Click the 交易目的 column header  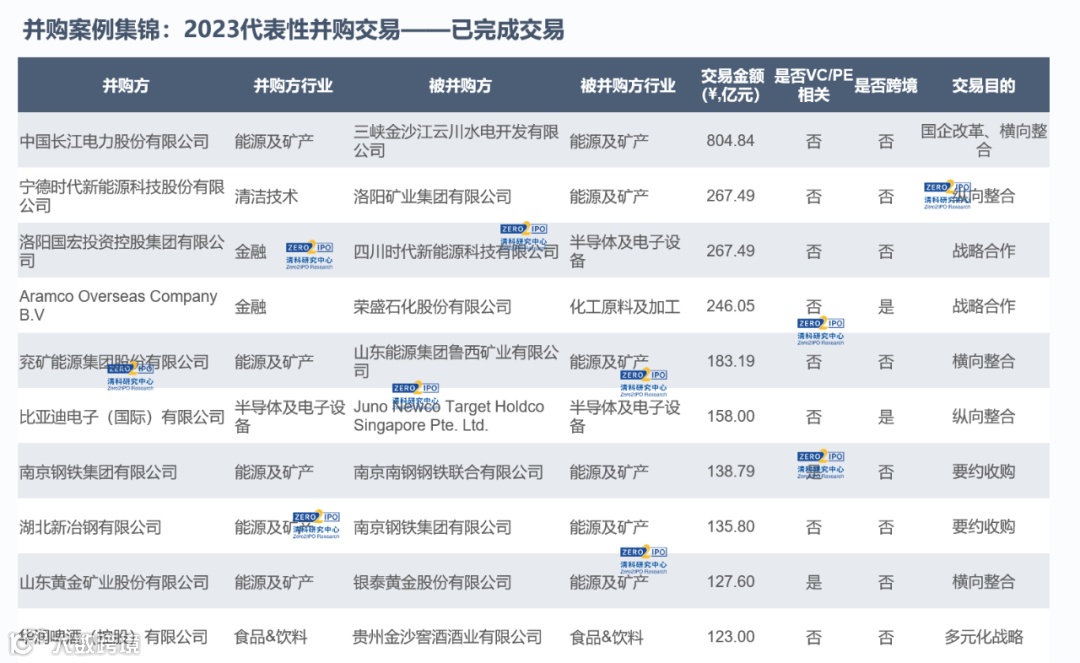tap(984, 85)
